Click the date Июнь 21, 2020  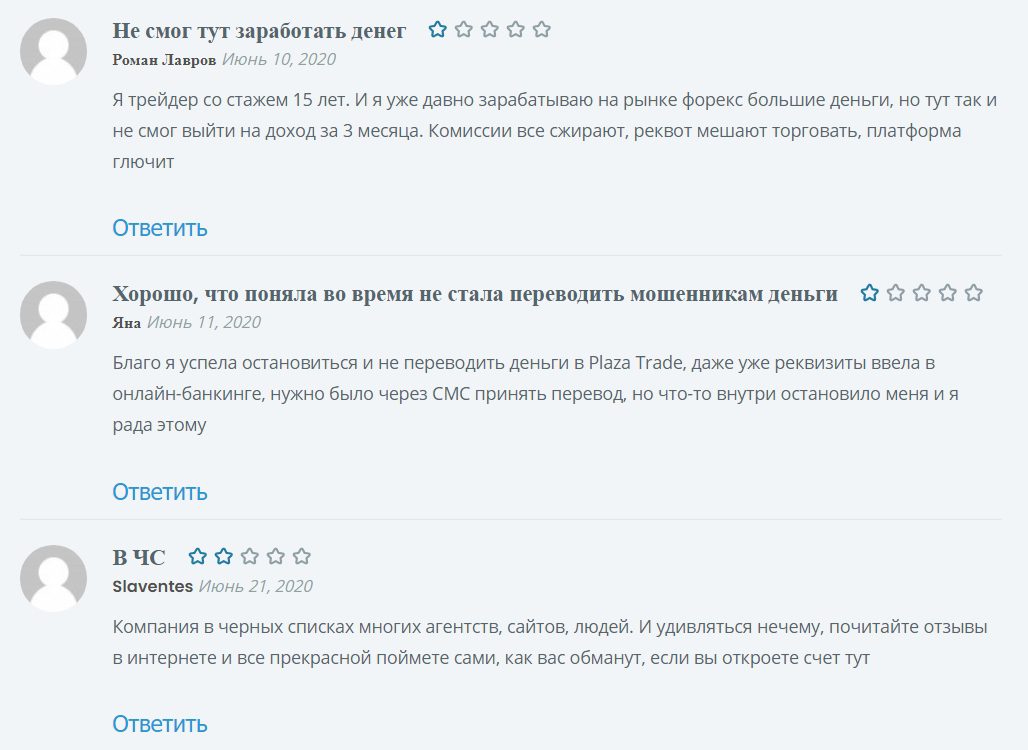(256, 586)
